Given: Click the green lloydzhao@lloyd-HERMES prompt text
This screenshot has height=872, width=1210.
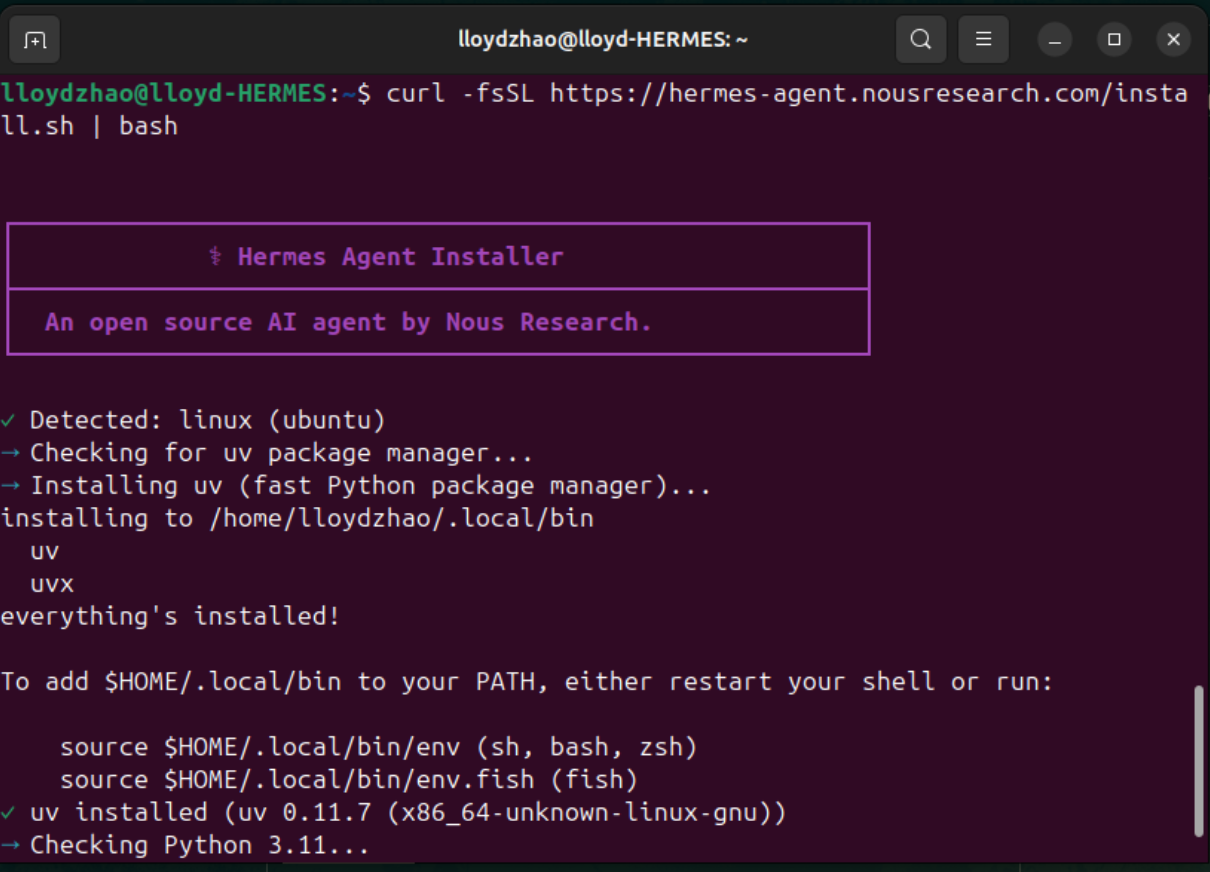Looking at the screenshot, I should point(163,94).
